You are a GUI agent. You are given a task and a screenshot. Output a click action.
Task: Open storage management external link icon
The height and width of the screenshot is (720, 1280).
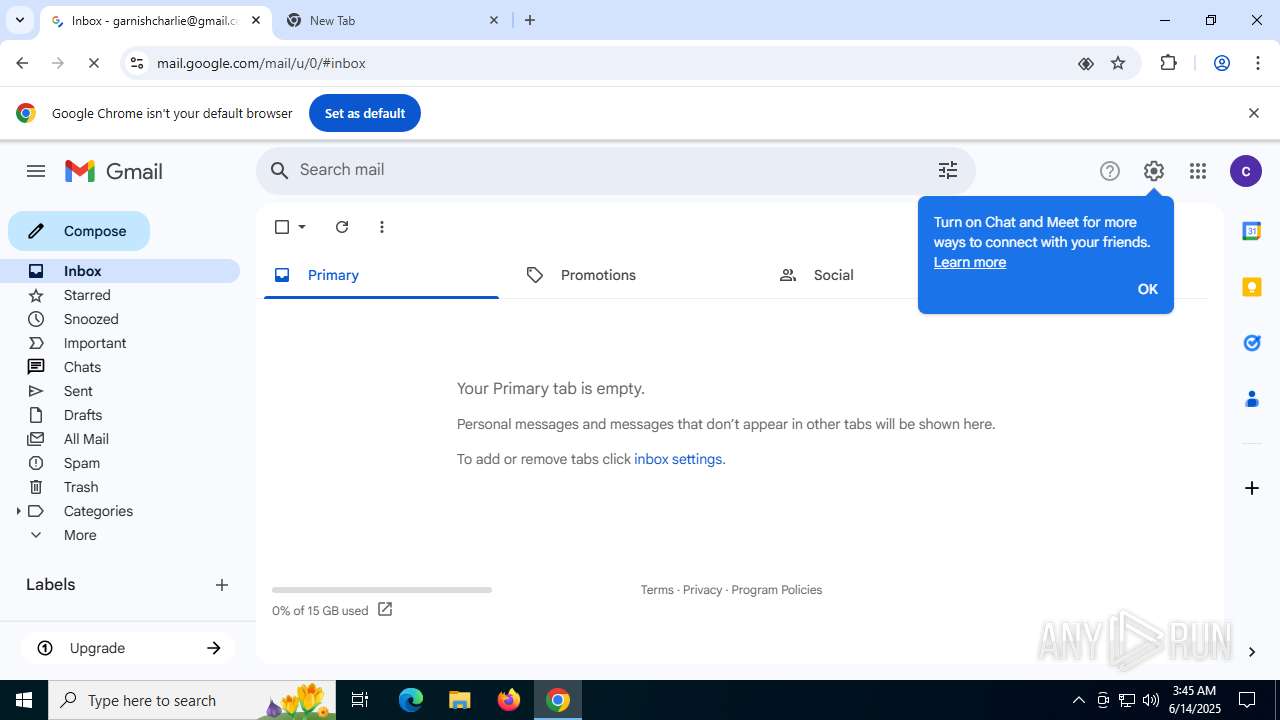(x=385, y=609)
